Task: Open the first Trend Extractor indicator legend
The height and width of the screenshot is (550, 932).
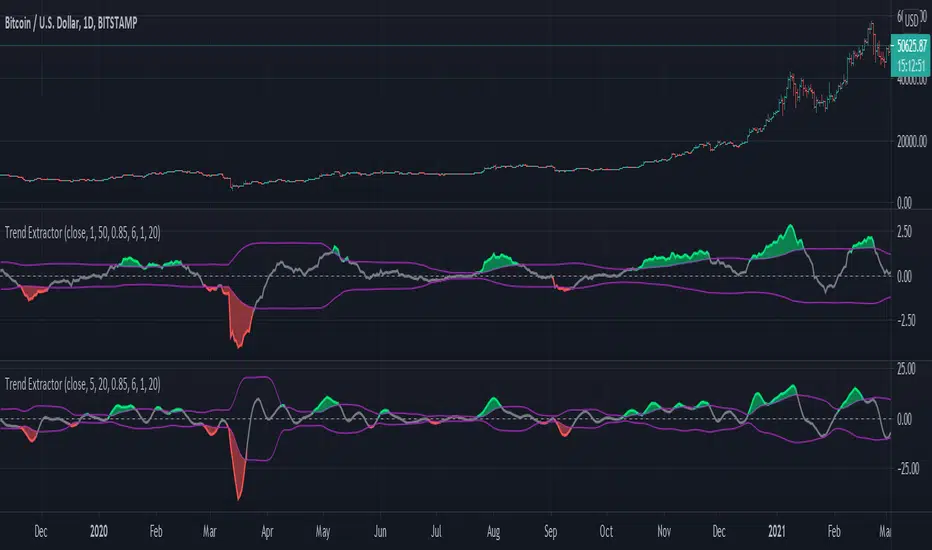Action: click(x=83, y=232)
